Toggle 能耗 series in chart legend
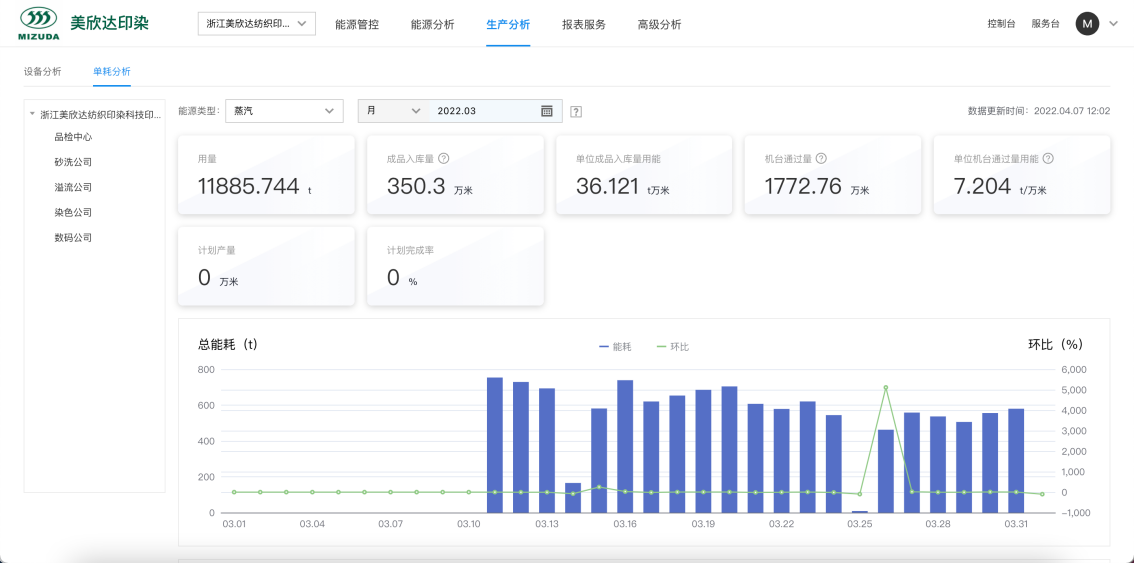The width and height of the screenshot is (1134, 563). [615, 346]
